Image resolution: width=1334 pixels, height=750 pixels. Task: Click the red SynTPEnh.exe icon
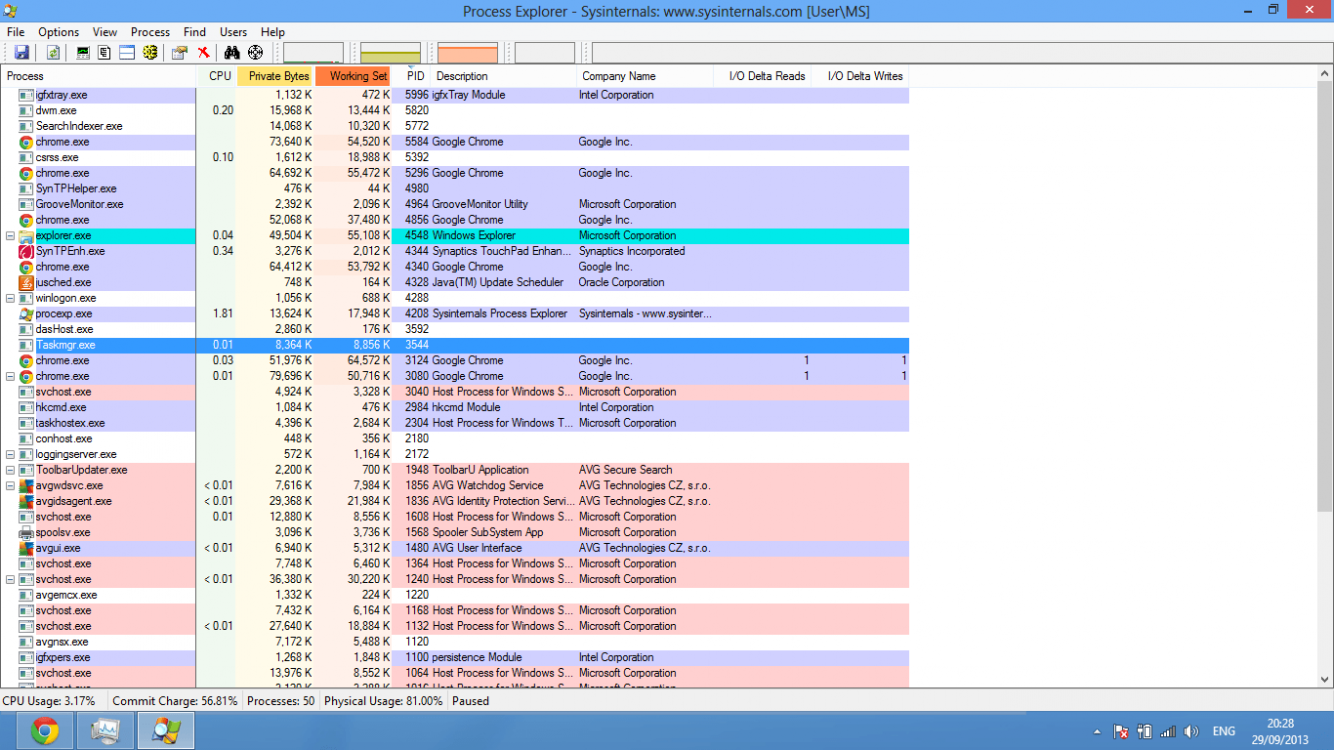pyautogui.click(x=27, y=251)
